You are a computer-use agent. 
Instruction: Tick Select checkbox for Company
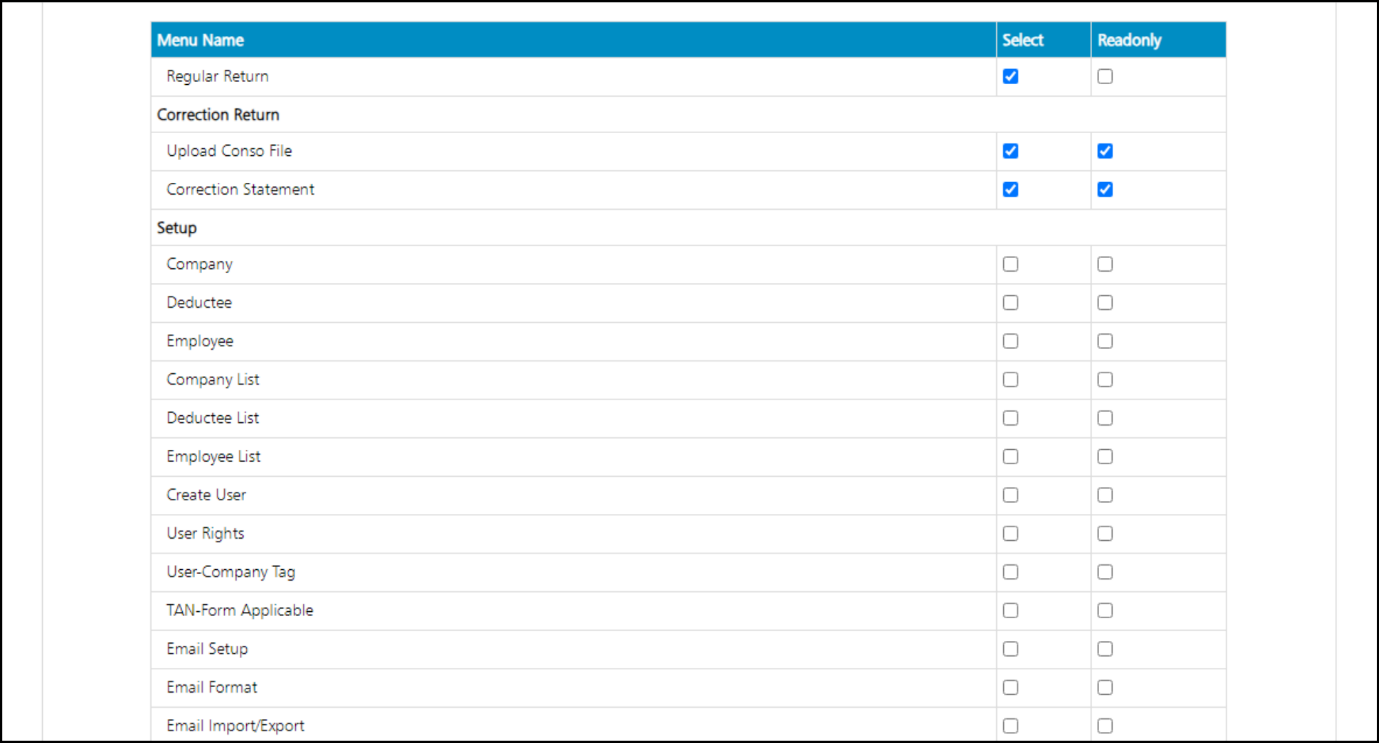click(1010, 264)
